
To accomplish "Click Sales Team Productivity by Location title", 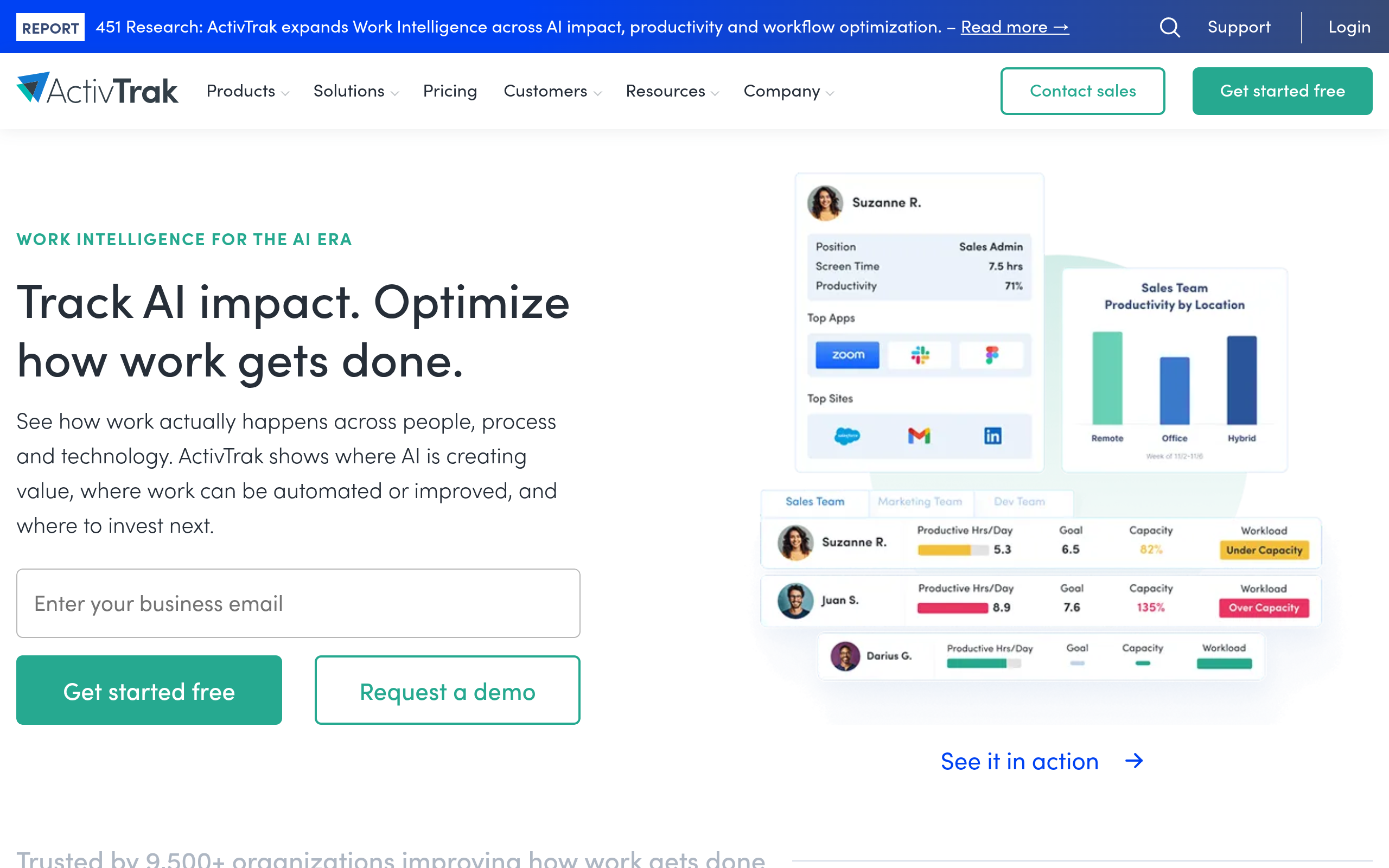I will click(x=1174, y=296).
